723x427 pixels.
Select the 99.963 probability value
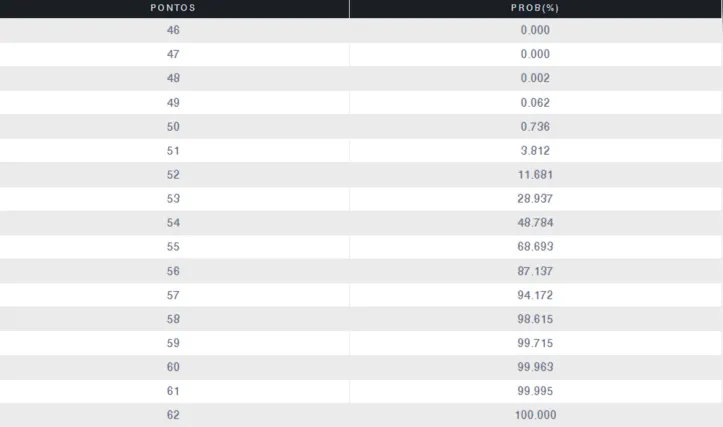pyautogui.click(x=535, y=366)
